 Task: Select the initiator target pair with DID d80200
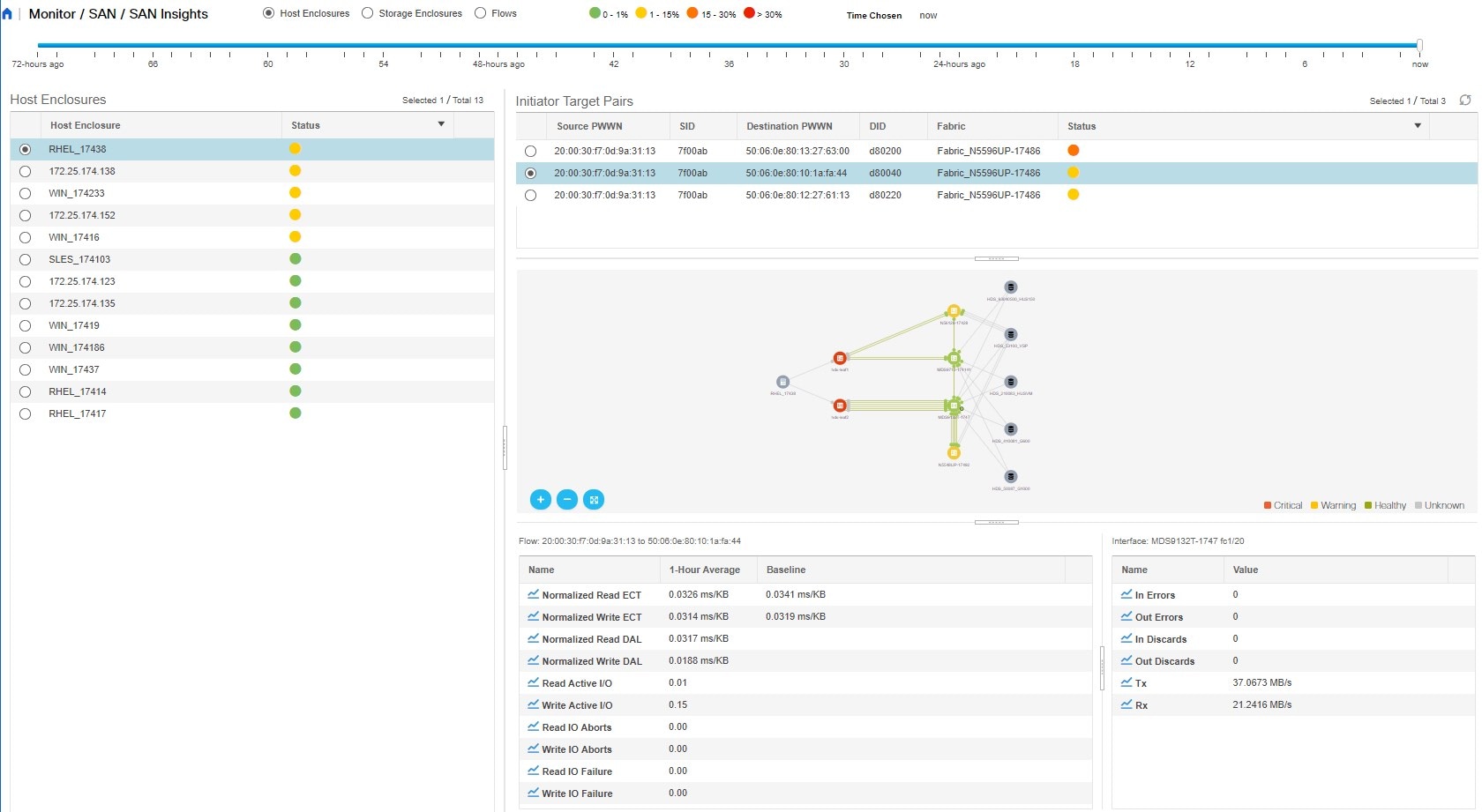530,151
